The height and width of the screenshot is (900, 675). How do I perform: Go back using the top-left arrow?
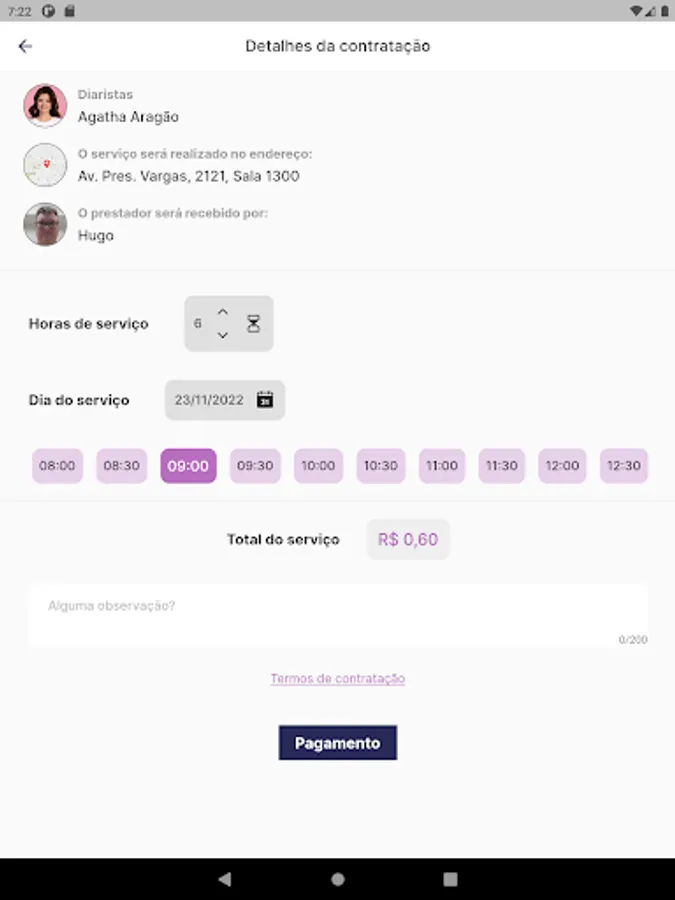pyautogui.click(x=26, y=46)
